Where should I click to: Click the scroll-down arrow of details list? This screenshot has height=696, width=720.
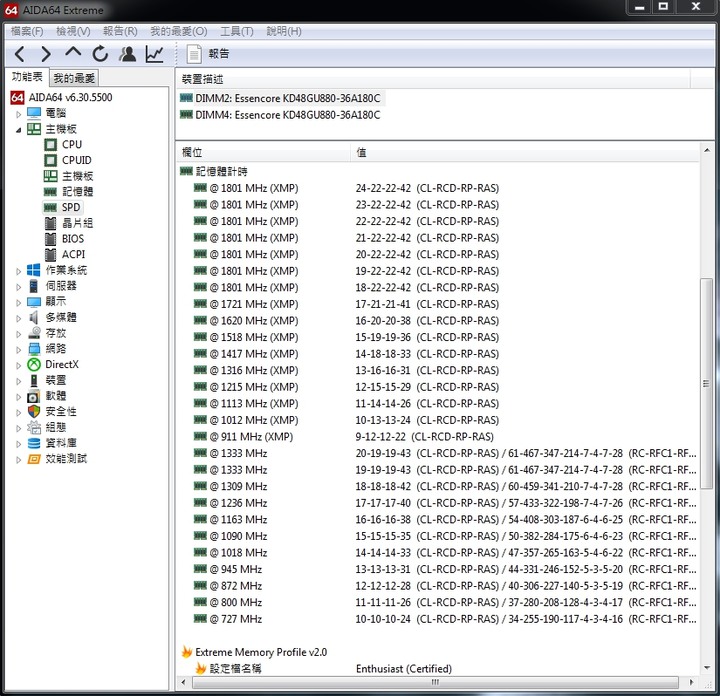tap(707, 668)
